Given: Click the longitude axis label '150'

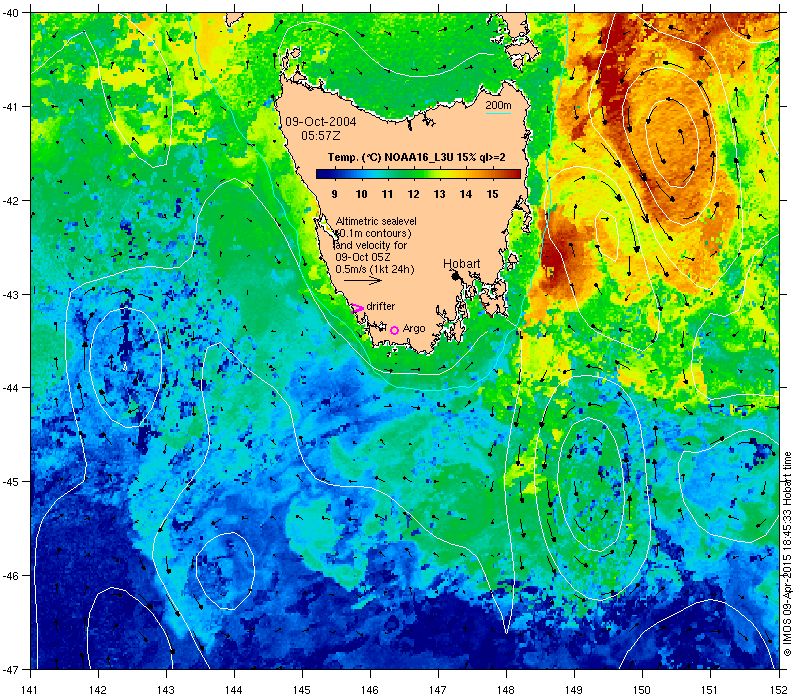Looking at the screenshot, I should (x=642, y=690).
